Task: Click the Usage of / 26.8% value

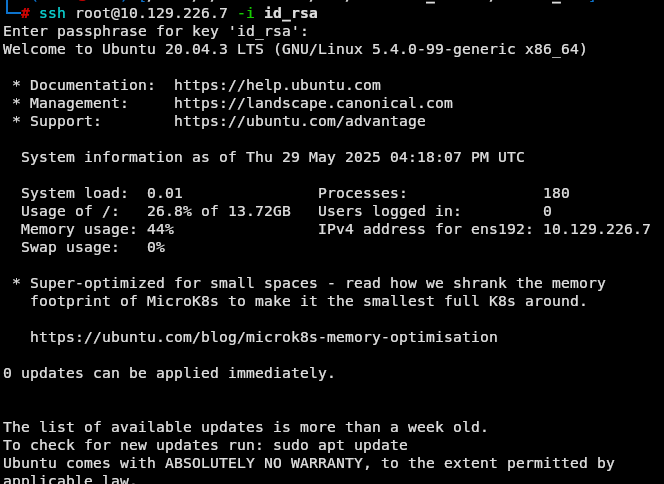Action: 169,211
